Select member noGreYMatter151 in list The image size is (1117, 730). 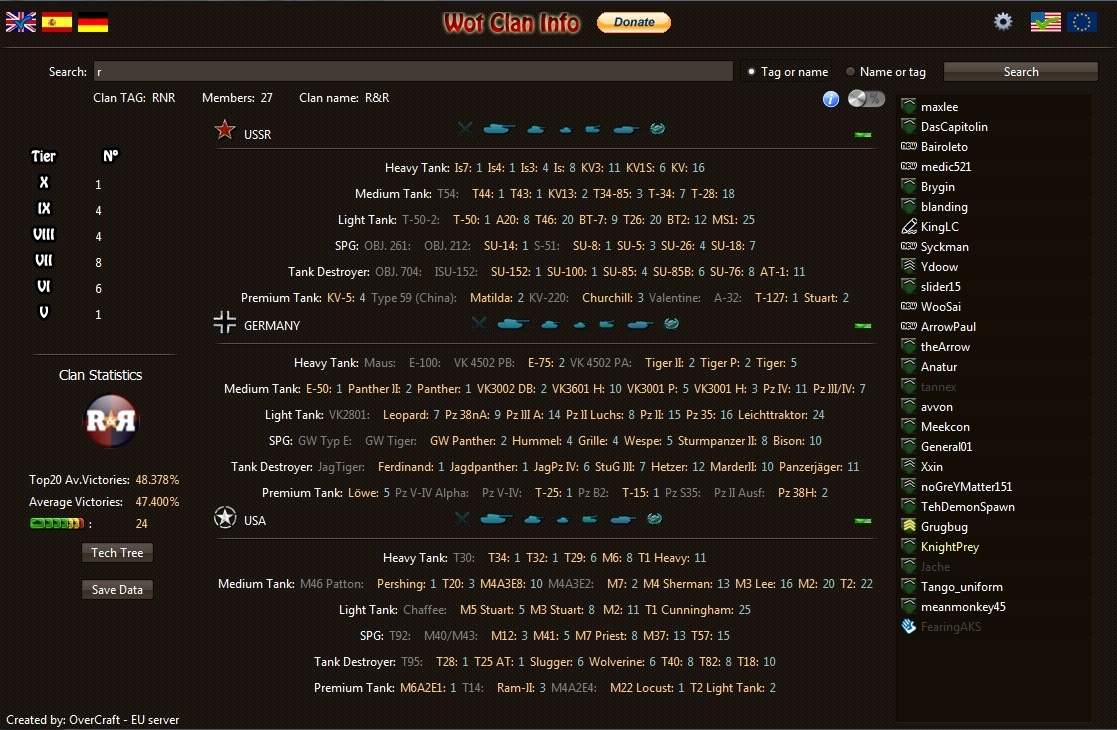tap(966, 486)
